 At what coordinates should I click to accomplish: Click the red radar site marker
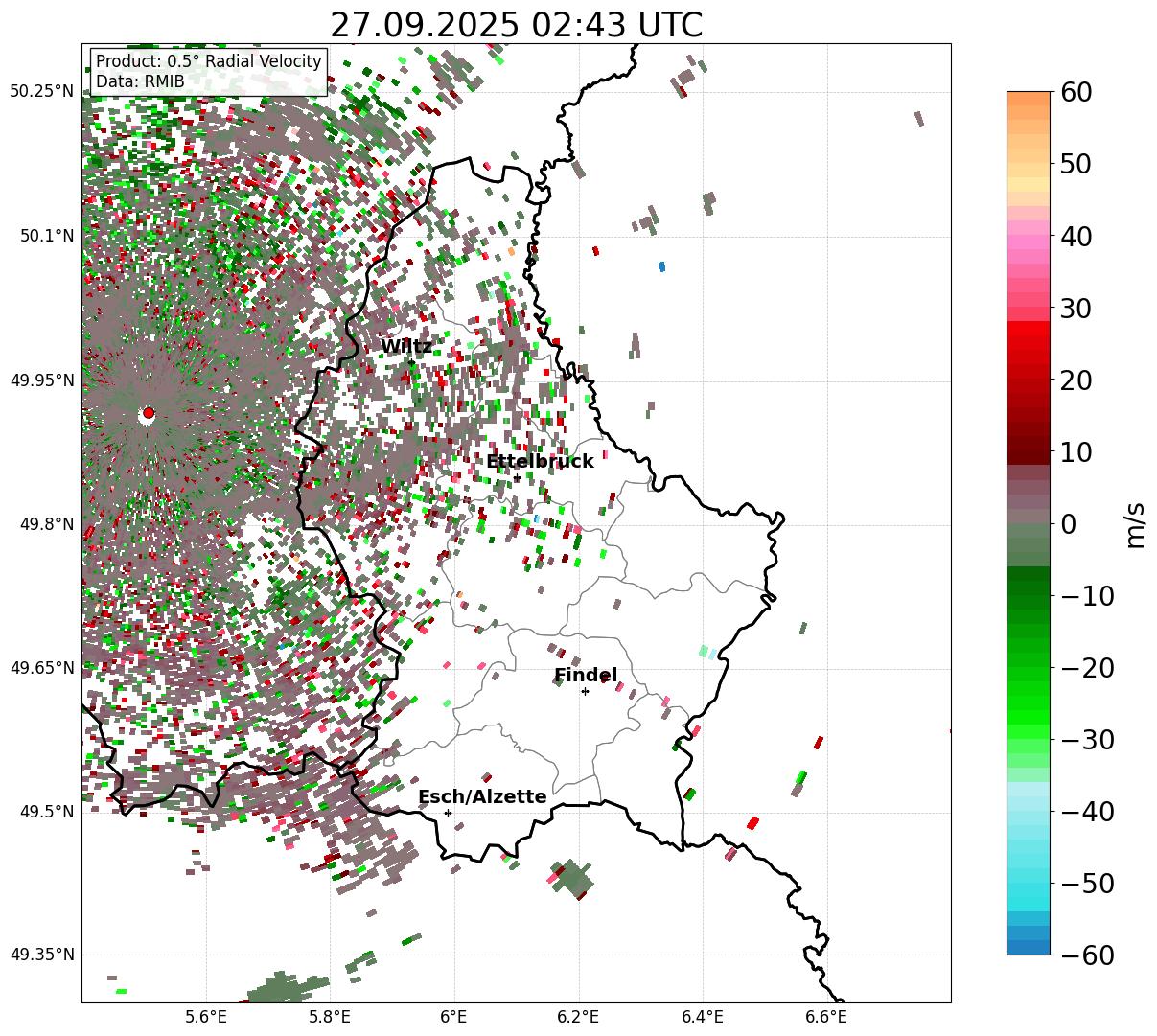(149, 413)
